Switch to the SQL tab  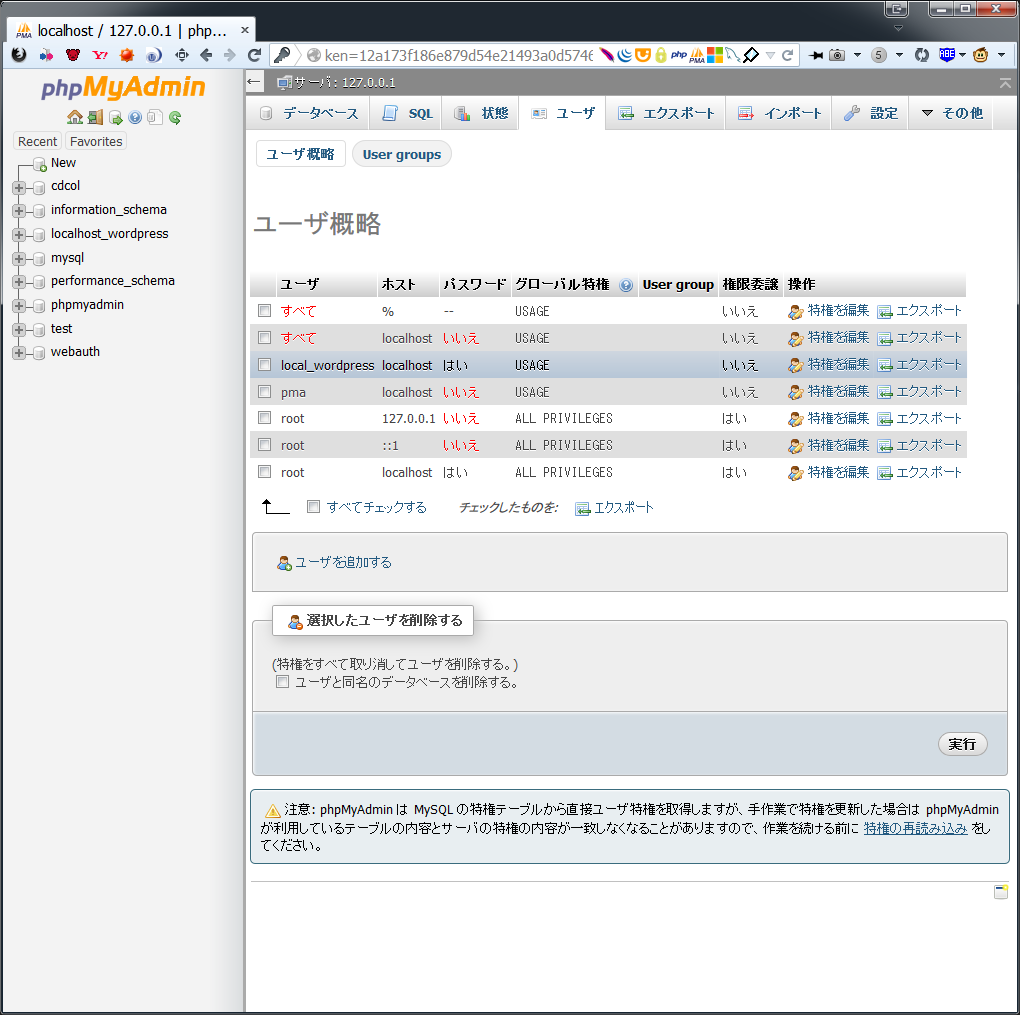click(x=407, y=114)
